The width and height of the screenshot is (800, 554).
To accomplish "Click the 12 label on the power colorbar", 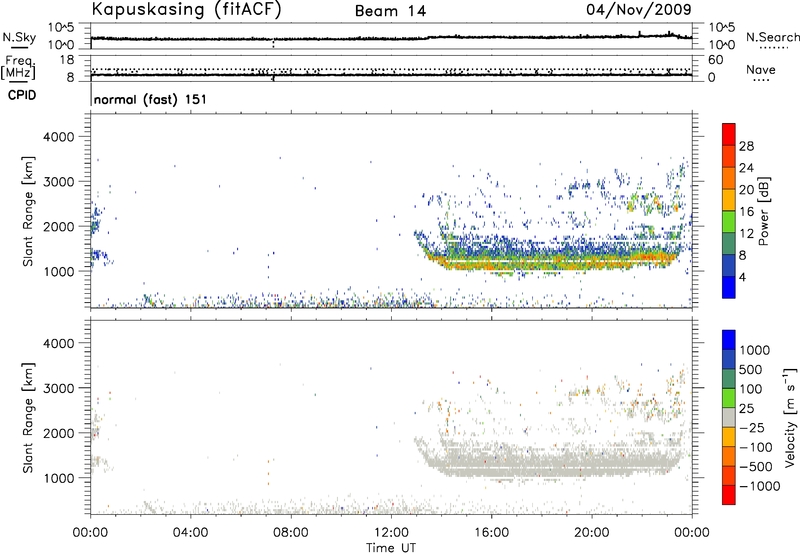I will (x=746, y=234).
